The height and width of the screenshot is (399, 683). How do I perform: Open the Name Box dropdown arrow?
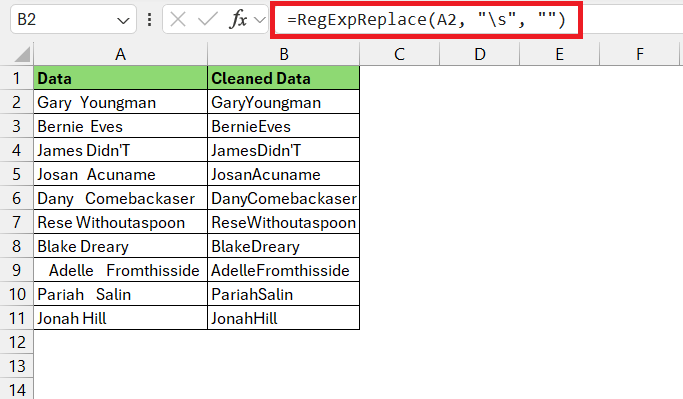123,20
